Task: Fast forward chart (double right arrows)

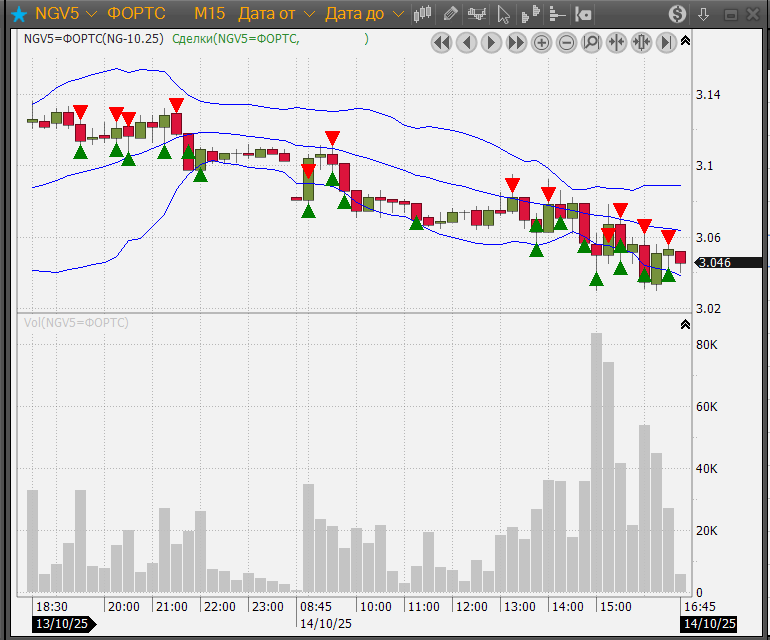Action: [516, 43]
